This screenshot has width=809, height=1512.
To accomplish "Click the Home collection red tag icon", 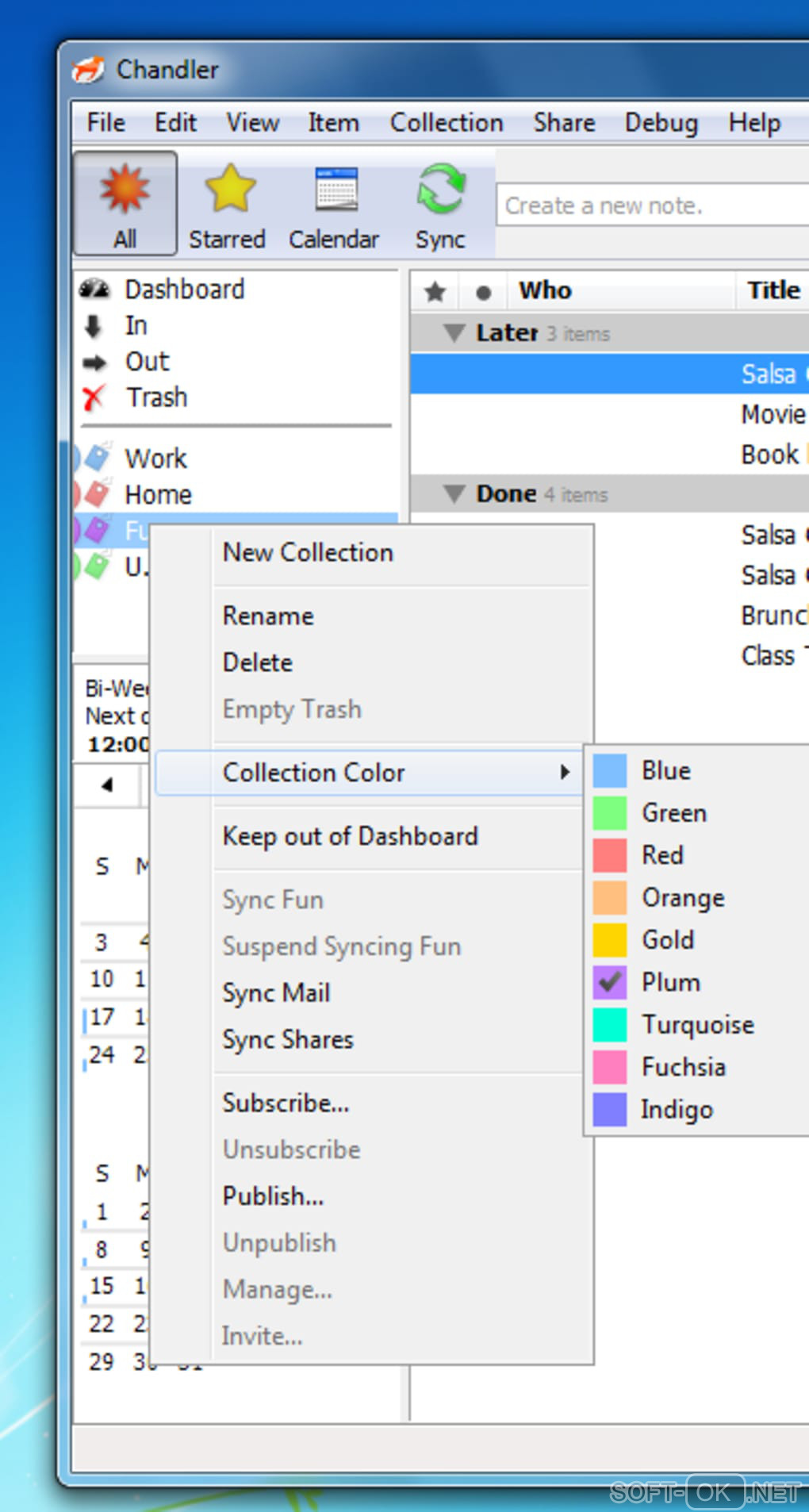I will point(97,494).
